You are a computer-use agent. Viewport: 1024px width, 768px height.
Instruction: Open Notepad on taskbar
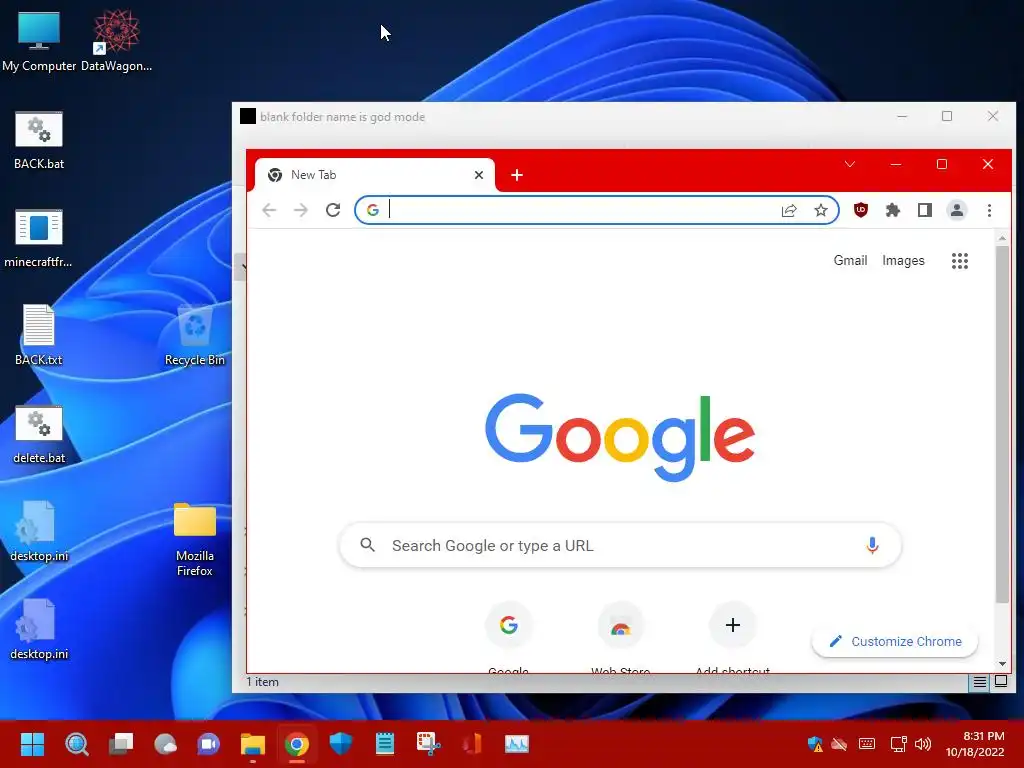pos(385,744)
